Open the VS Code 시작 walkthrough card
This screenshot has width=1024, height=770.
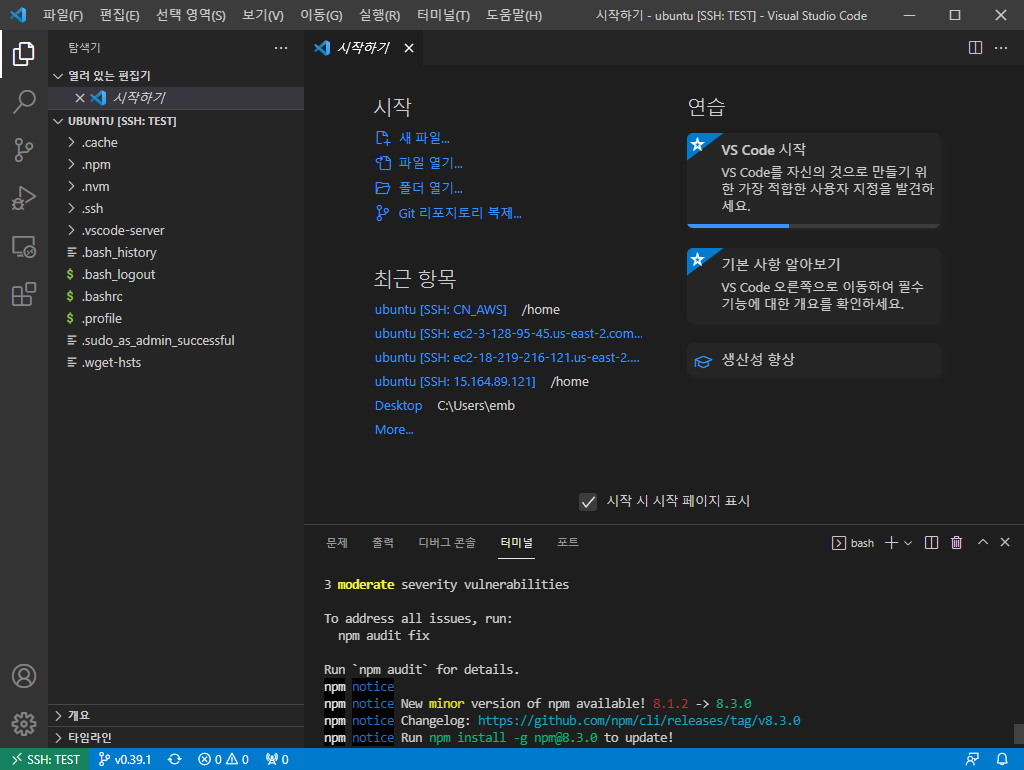pyautogui.click(x=813, y=180)
